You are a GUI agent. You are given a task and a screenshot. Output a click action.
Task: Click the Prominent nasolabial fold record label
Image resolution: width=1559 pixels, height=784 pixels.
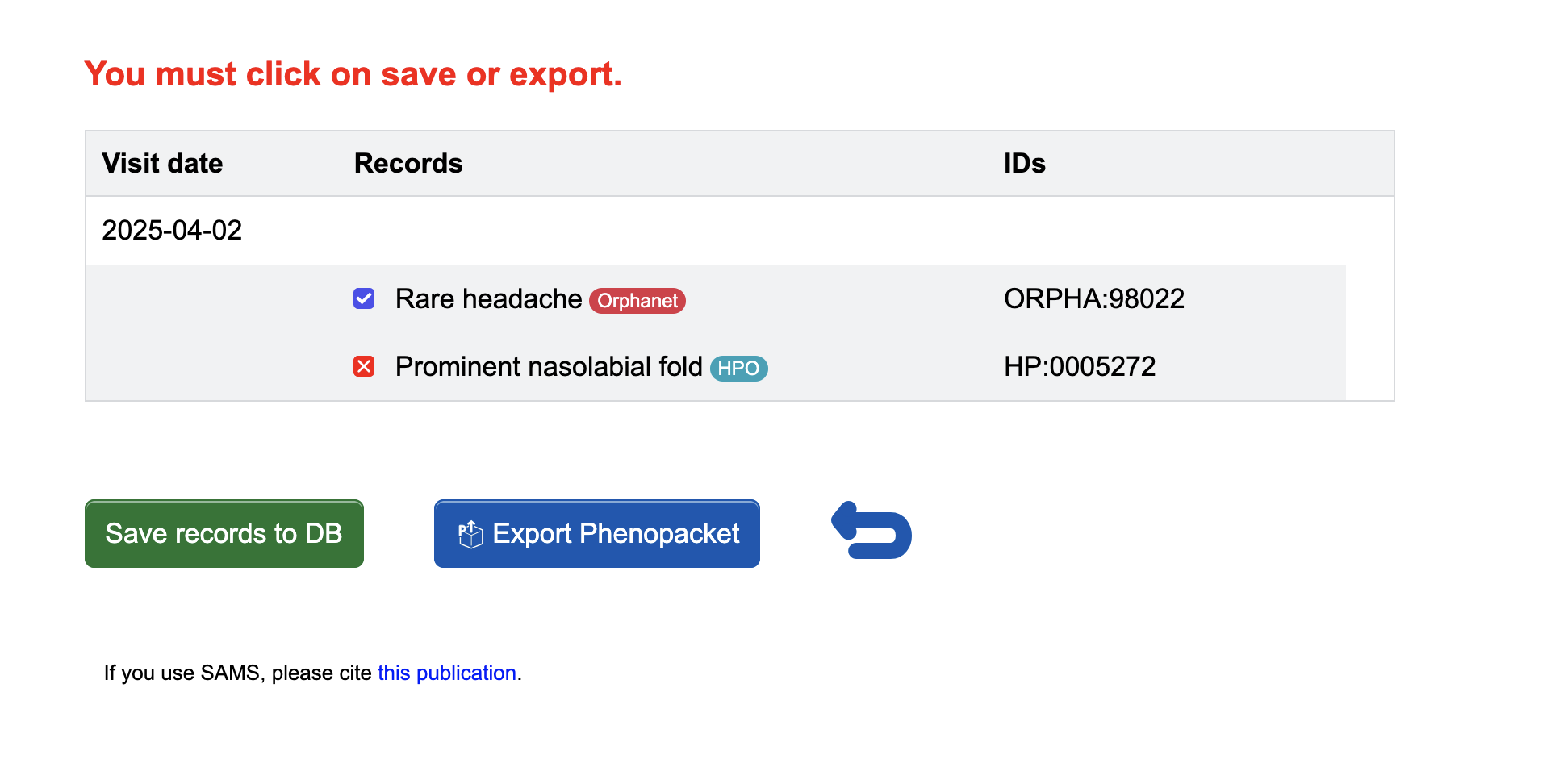click(549, 367)
